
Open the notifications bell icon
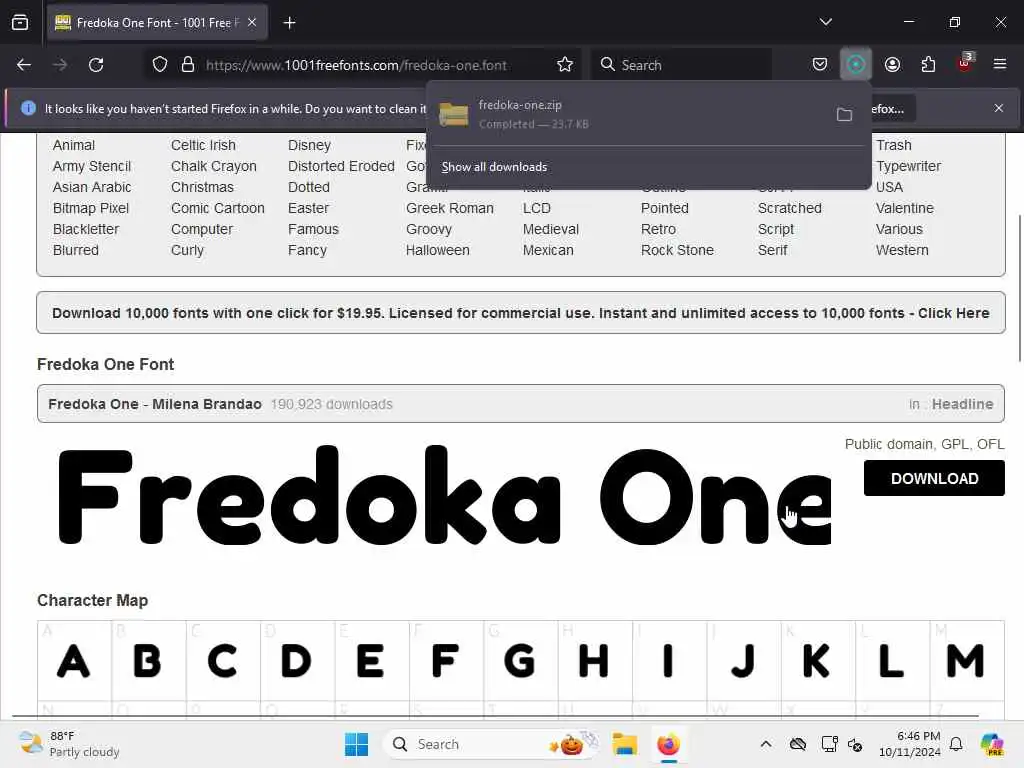(x=956, y=744)
